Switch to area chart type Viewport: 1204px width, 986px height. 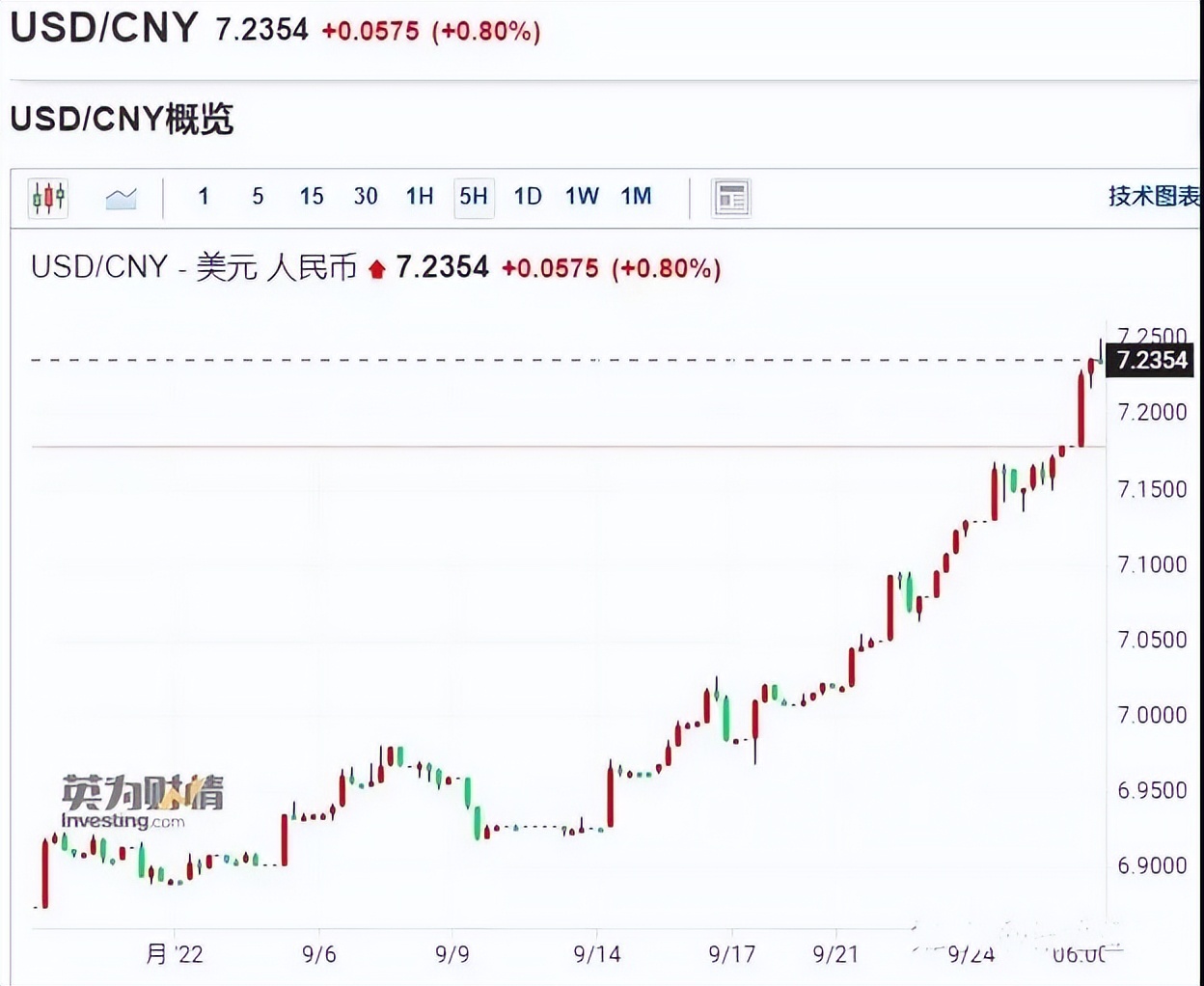(121, 198)
